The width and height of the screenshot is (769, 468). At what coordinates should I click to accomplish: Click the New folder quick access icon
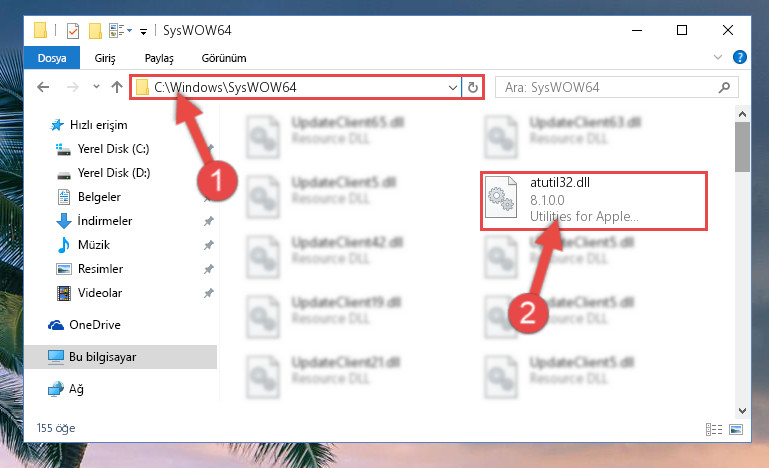(x=95, y=30)
